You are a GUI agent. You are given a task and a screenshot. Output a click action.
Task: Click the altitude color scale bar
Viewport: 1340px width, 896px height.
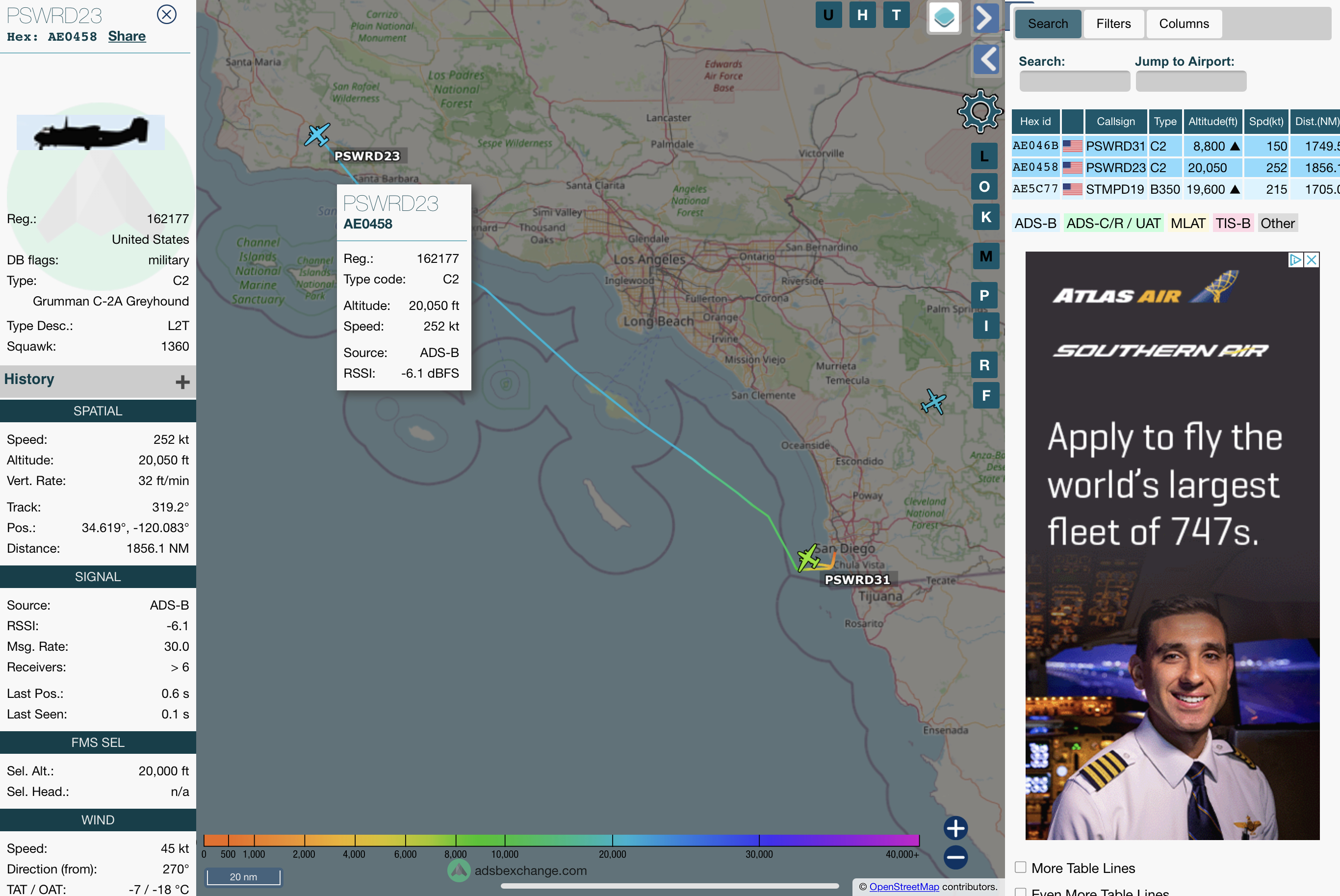point(561,840)
